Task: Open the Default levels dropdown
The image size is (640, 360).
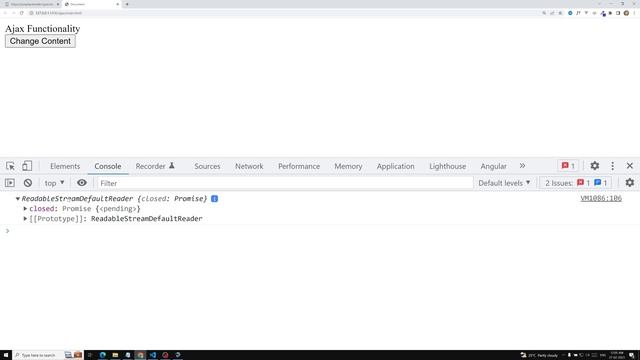Action: (x=504, y=183)
